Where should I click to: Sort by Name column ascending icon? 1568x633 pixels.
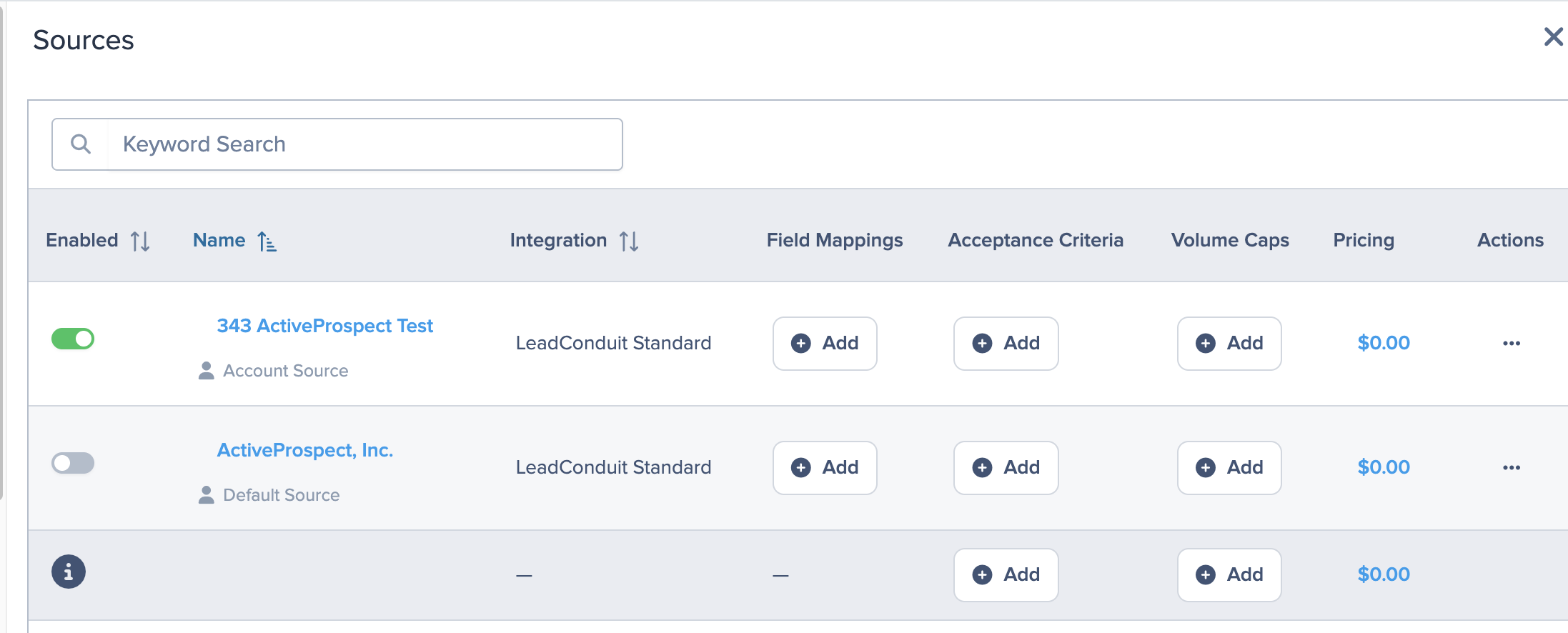tap(267, 241)
